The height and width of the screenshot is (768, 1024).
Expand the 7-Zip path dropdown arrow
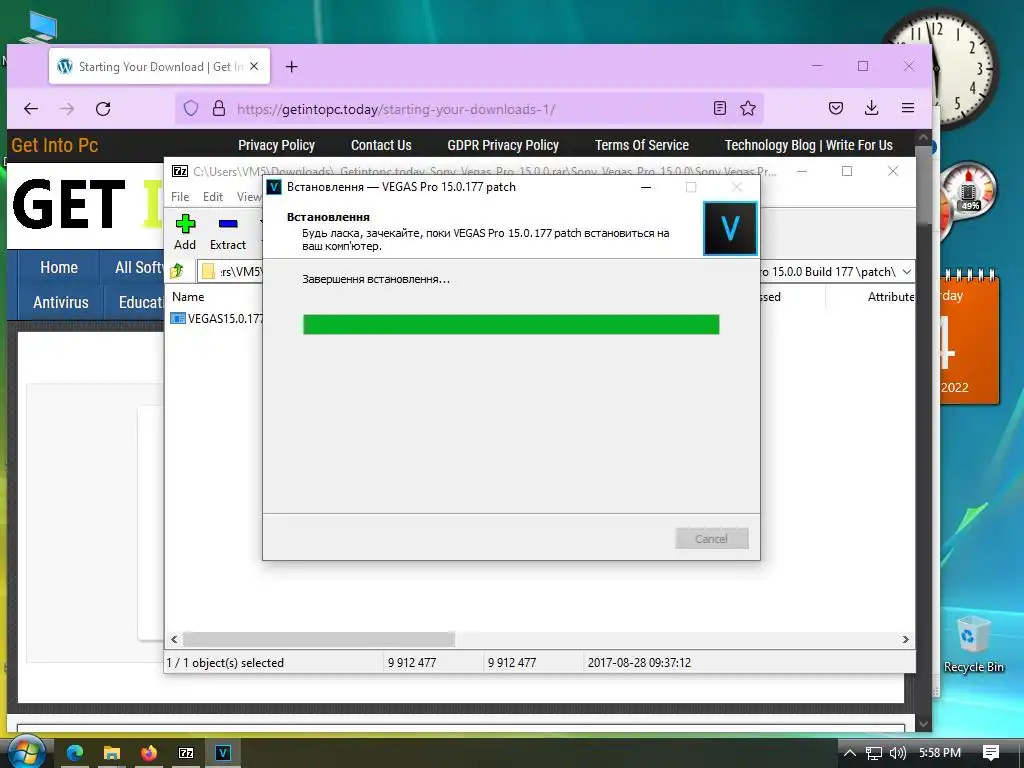click(x=906, y=272)
